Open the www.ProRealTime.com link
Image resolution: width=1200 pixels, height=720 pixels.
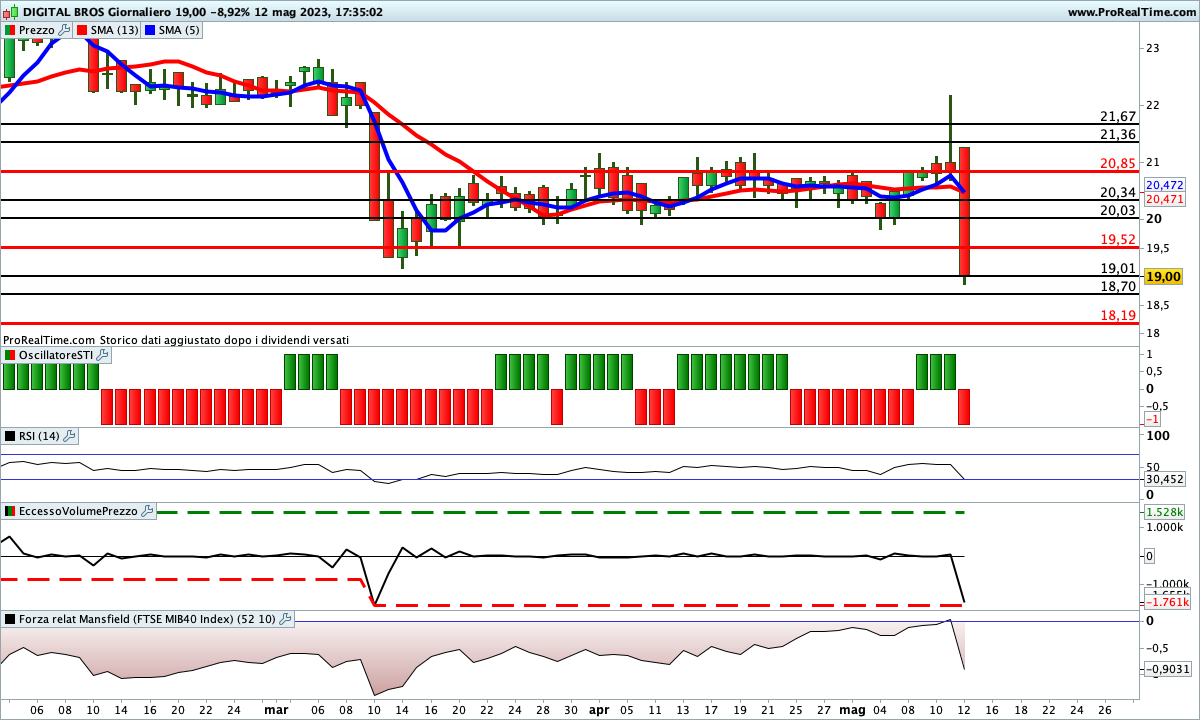tap(1130, 12)
